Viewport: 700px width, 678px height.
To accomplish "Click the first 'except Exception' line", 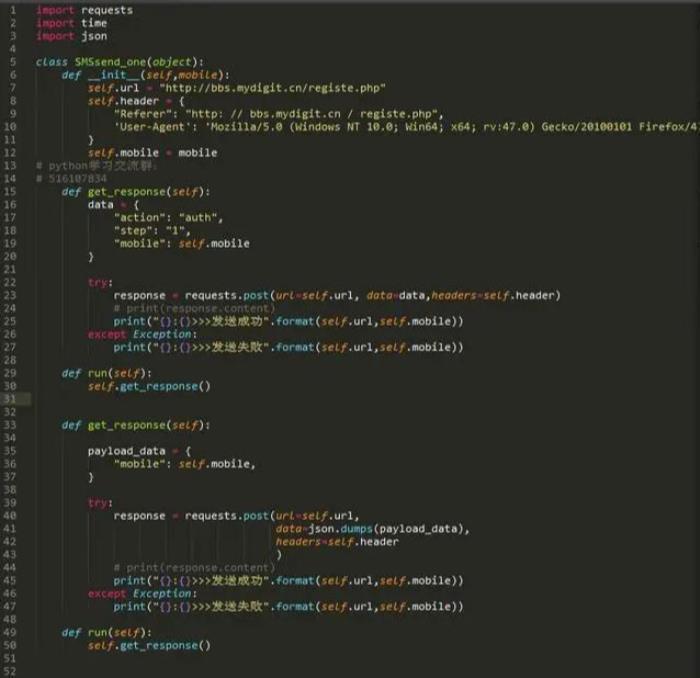I will (x=142, y=334).
